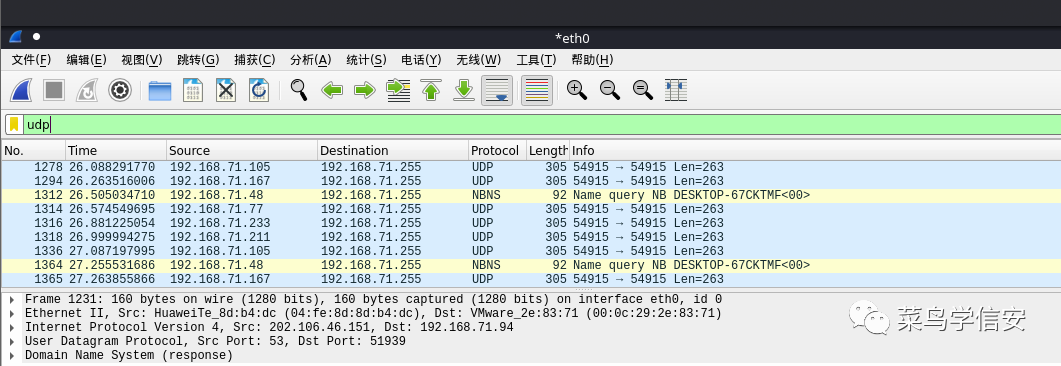Reset text to normal size
The width and height of the screenshot is (1061, 366).
pos(642,90)
